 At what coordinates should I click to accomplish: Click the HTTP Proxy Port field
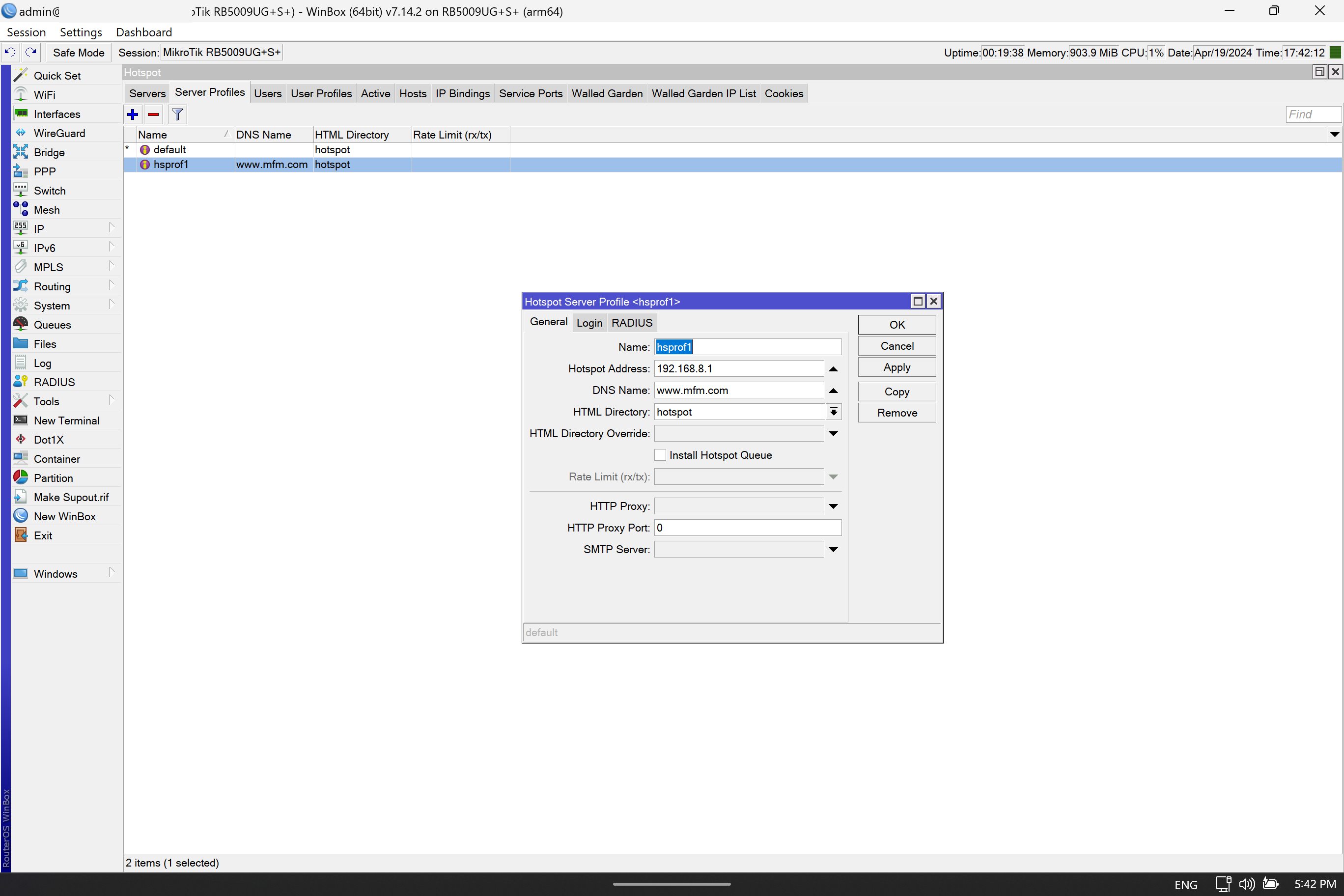748,528
